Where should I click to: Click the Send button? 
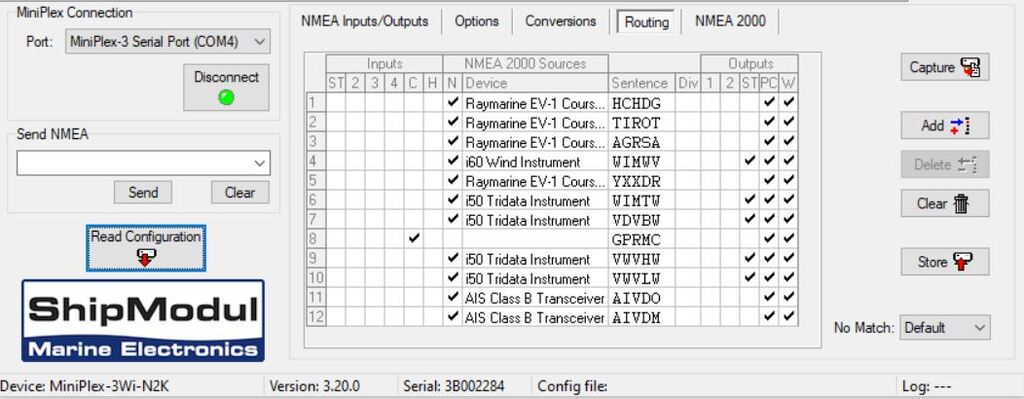pos(143,193)
